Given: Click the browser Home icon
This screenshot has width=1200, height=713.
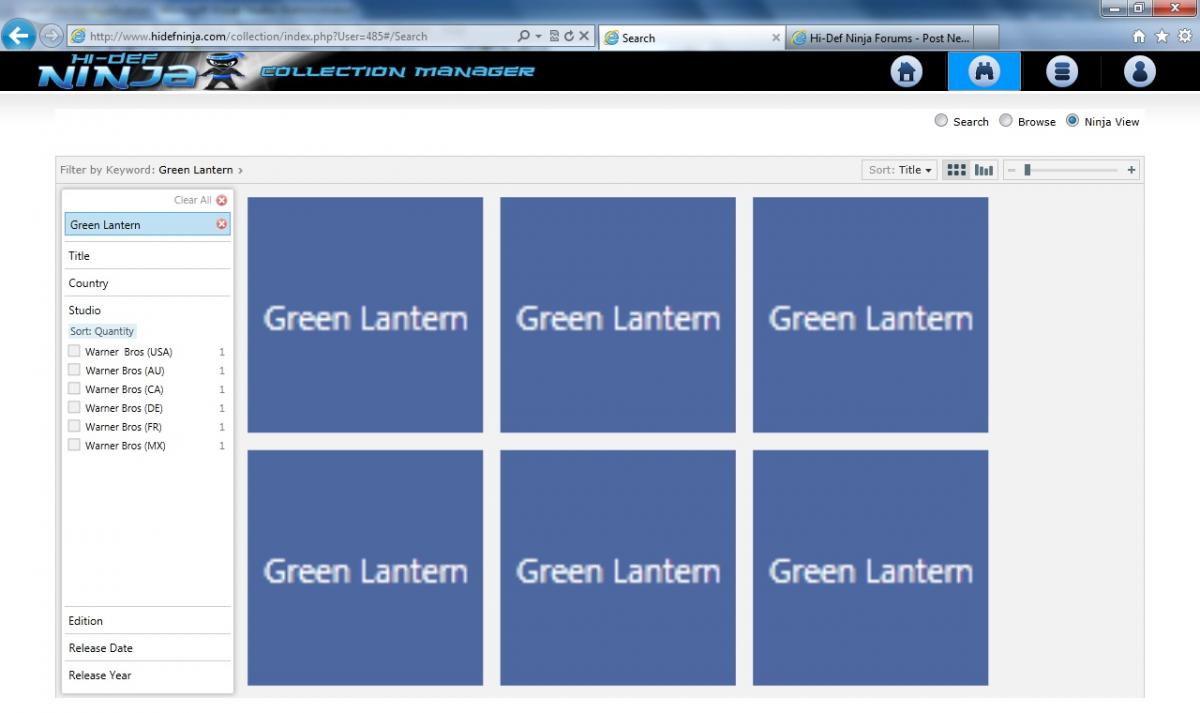Looking at the screenshot, I should point(1139,36).
